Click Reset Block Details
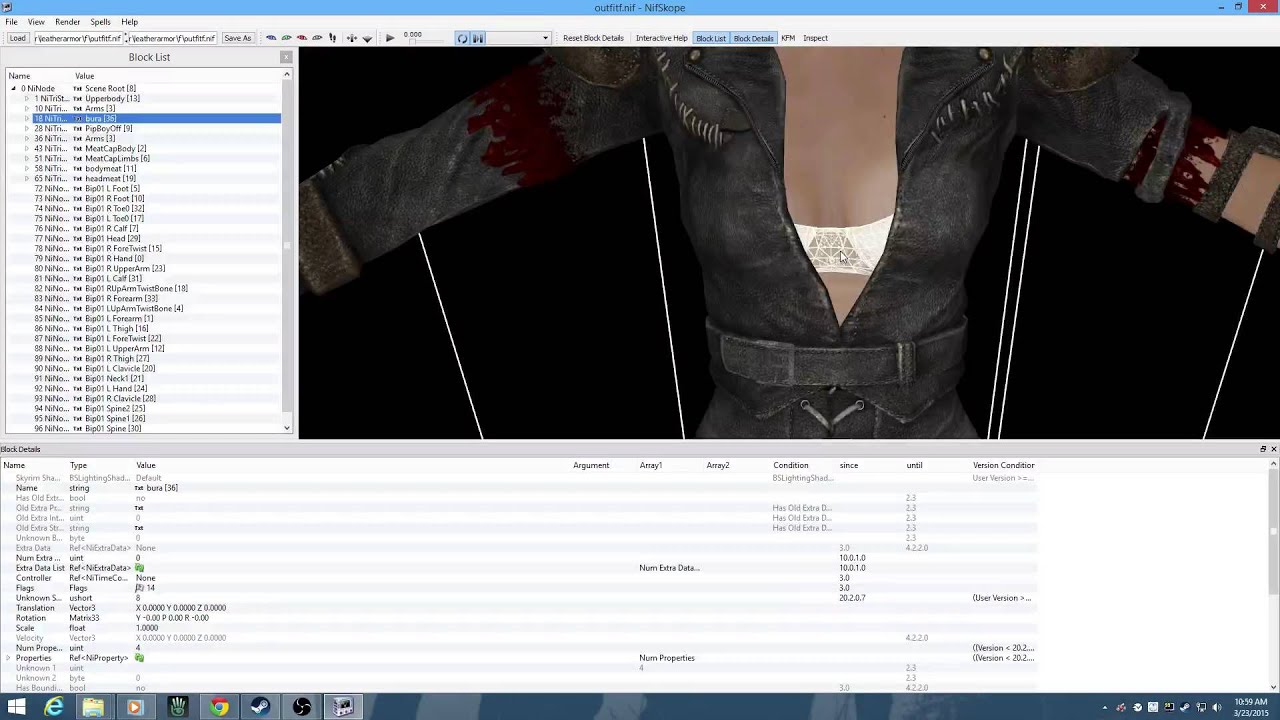 tap(593, 38)
